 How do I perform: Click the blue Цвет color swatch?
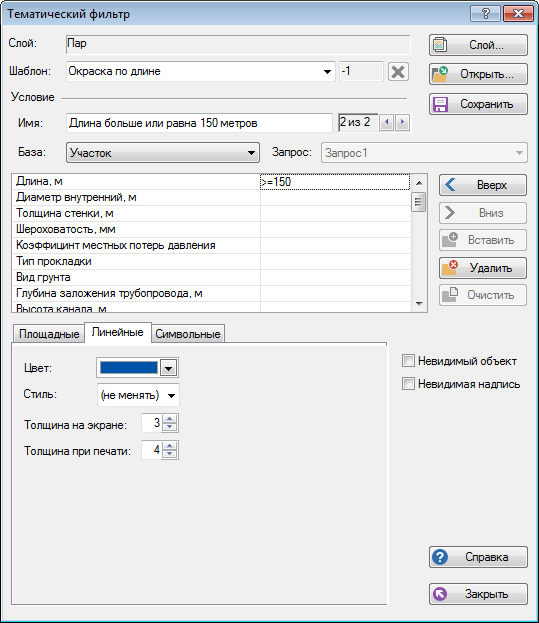tap(129, 368)
